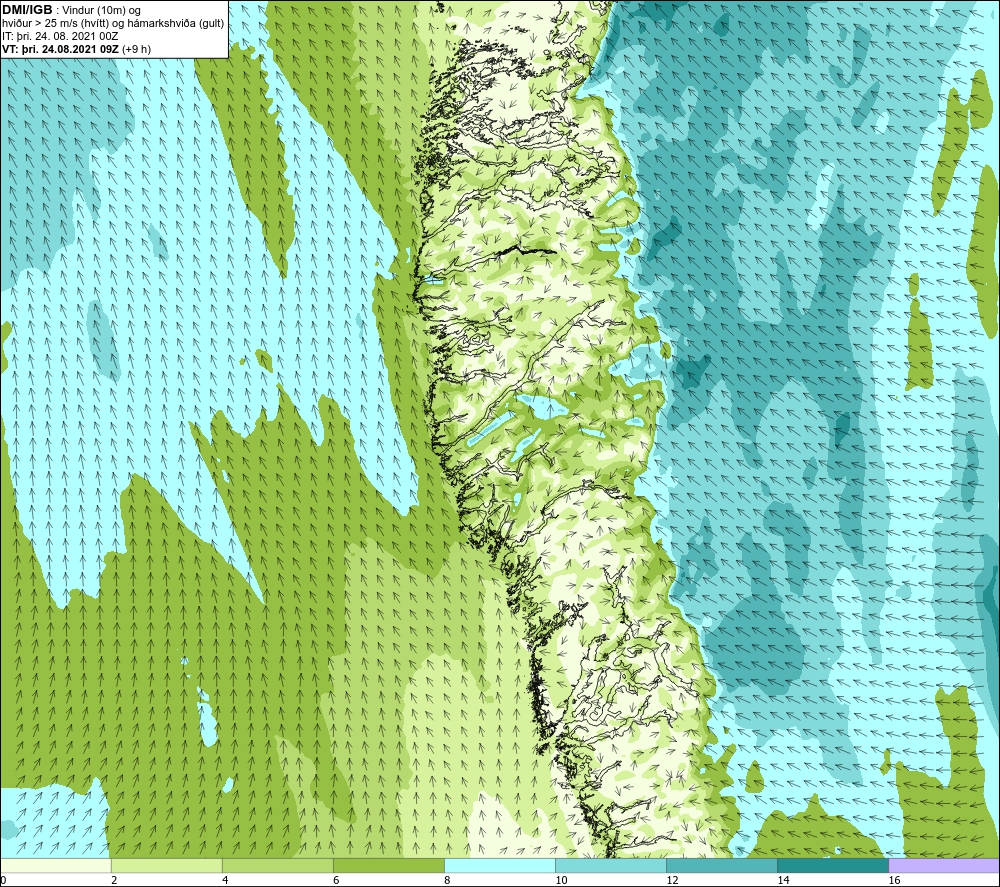Click the 0–2 m/s pale cream legend swatch
The image size is (1000, 887).
56,865
